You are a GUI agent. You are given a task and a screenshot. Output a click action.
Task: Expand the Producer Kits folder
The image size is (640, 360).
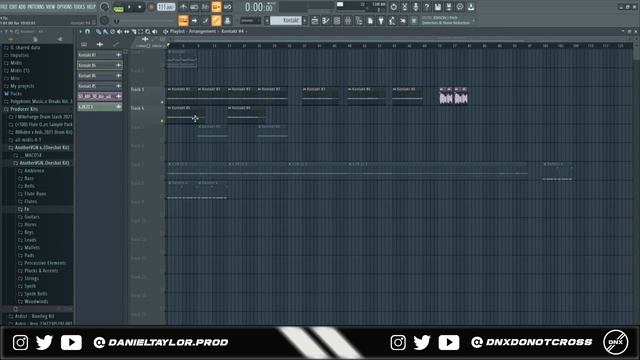point(24,109)
